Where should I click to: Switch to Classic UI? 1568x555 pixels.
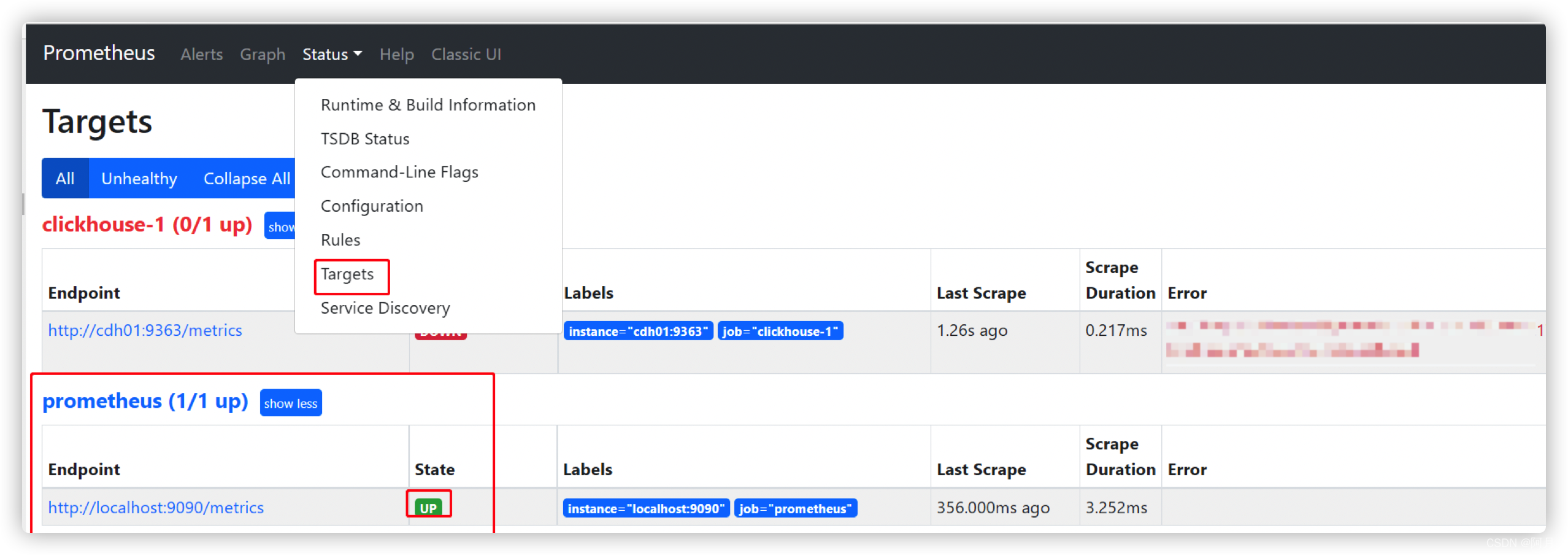[466, 55]
